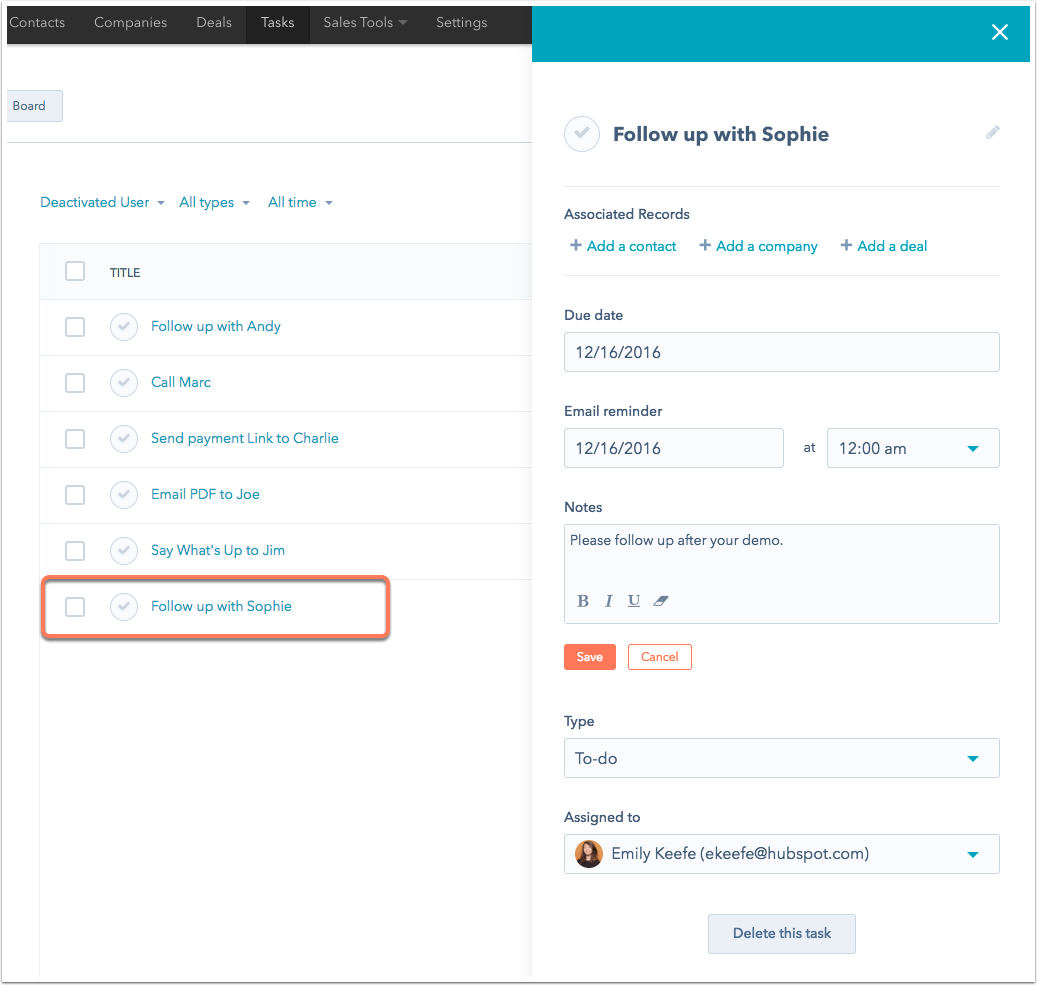Clear formatting with eraser icon in Notes
The width and height of the screenshot is (1037, 985).
click(661, 601)
